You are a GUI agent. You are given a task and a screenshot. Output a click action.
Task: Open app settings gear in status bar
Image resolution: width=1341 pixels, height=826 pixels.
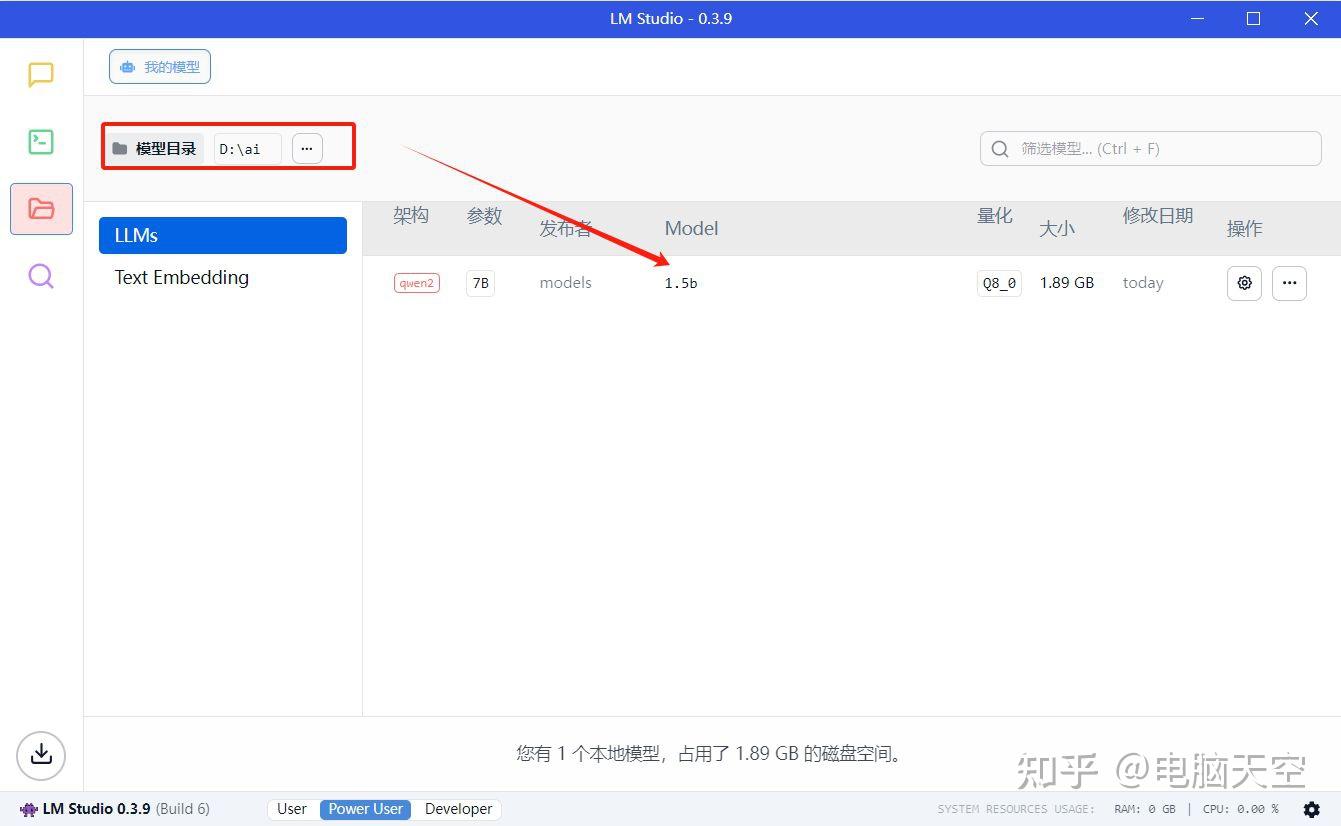click(x=1312, y=809)
